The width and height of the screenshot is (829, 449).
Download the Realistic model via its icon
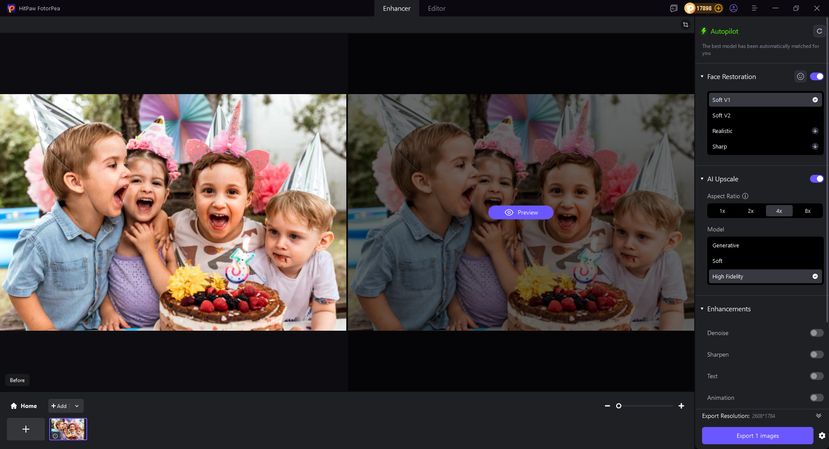click(815, 131)
